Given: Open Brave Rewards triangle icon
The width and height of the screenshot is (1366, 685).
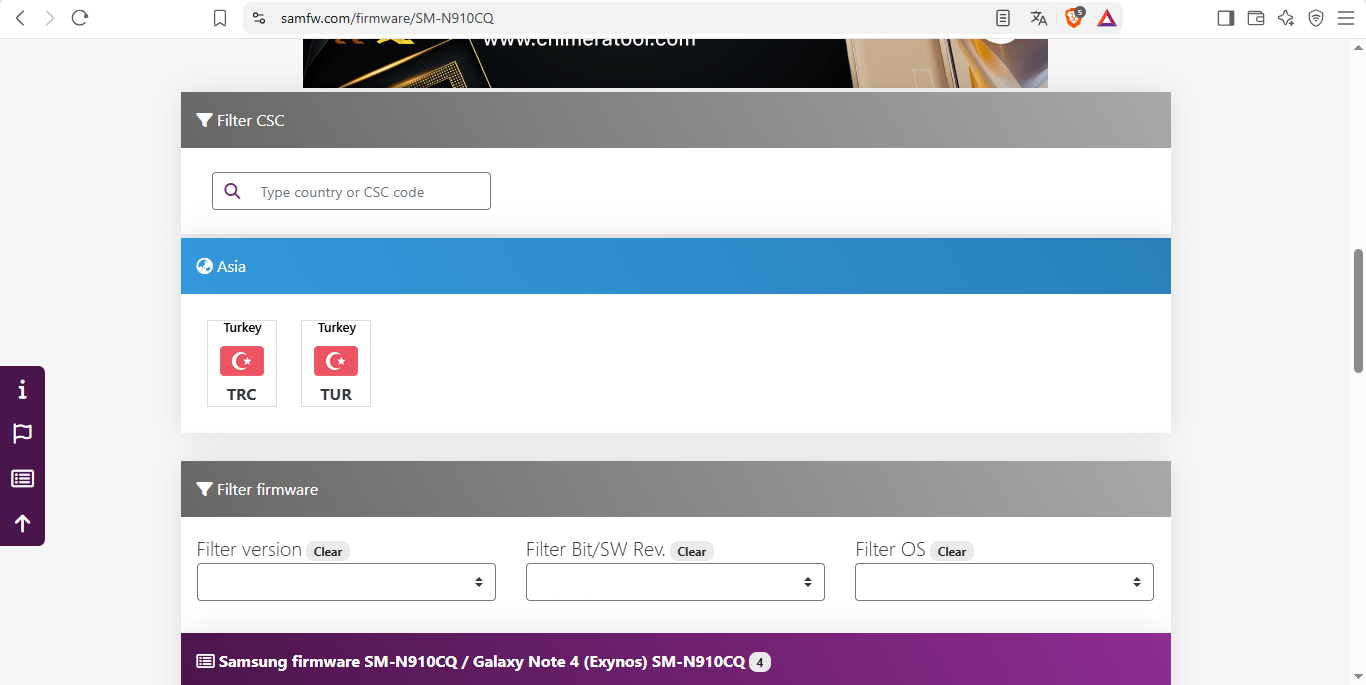Looking at the screenshot, I should point(1107,18).
